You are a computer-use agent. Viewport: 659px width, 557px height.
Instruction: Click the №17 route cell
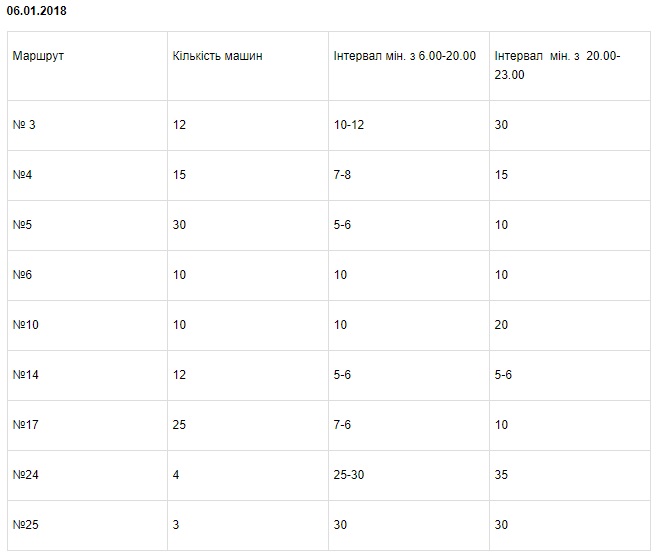27,425
